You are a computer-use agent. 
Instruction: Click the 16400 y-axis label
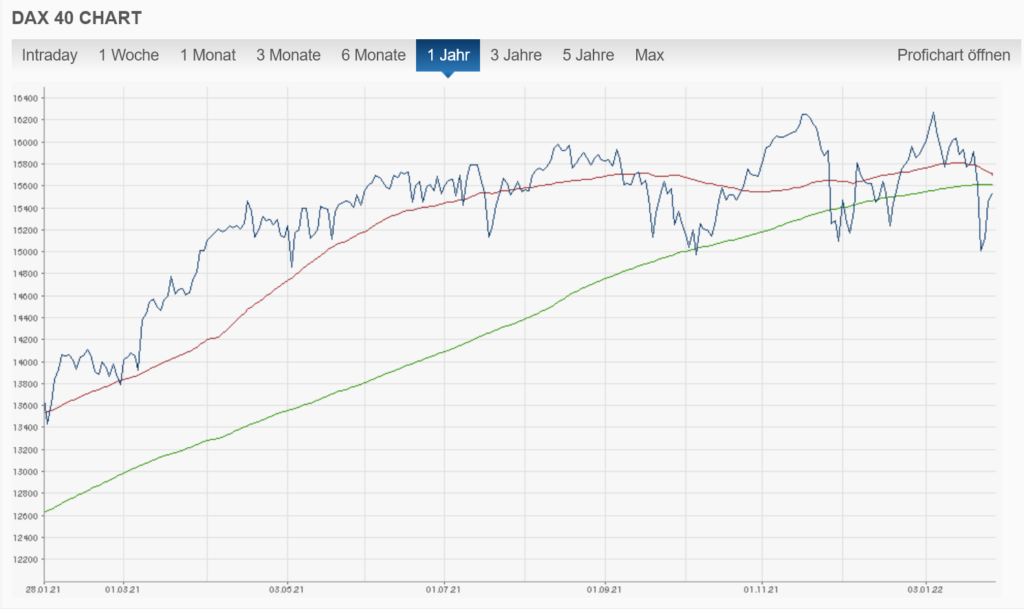(x=24, y=98)
